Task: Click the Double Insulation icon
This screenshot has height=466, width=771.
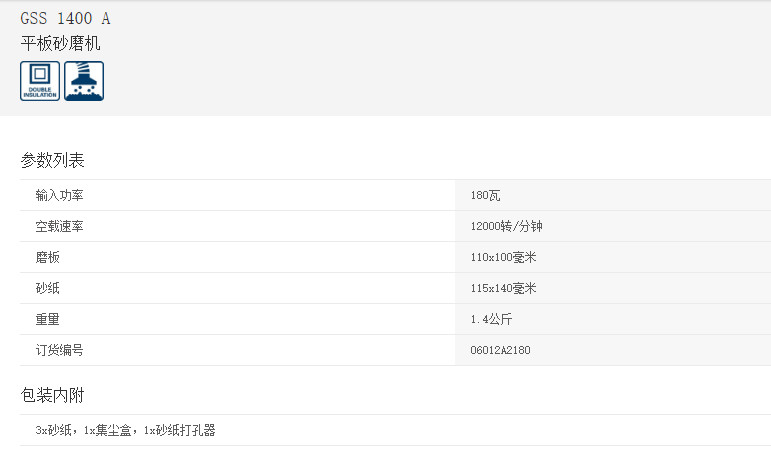Action: point(40,81)
